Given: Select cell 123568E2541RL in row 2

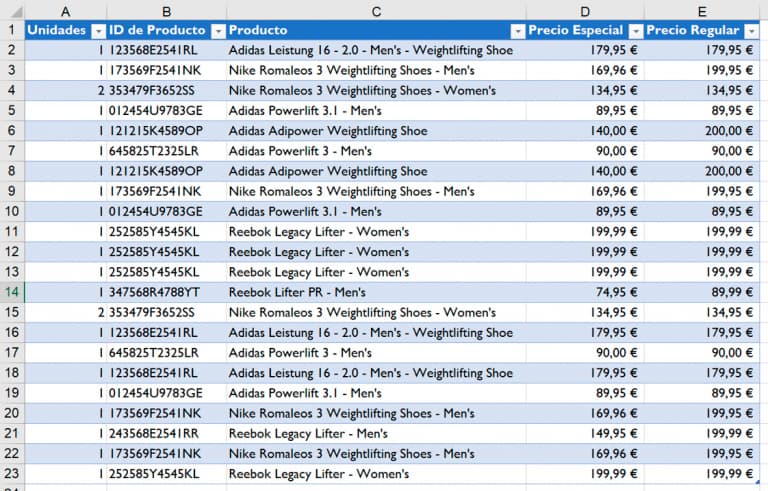Looking at the screenshot, I should [x=167, y=50].
